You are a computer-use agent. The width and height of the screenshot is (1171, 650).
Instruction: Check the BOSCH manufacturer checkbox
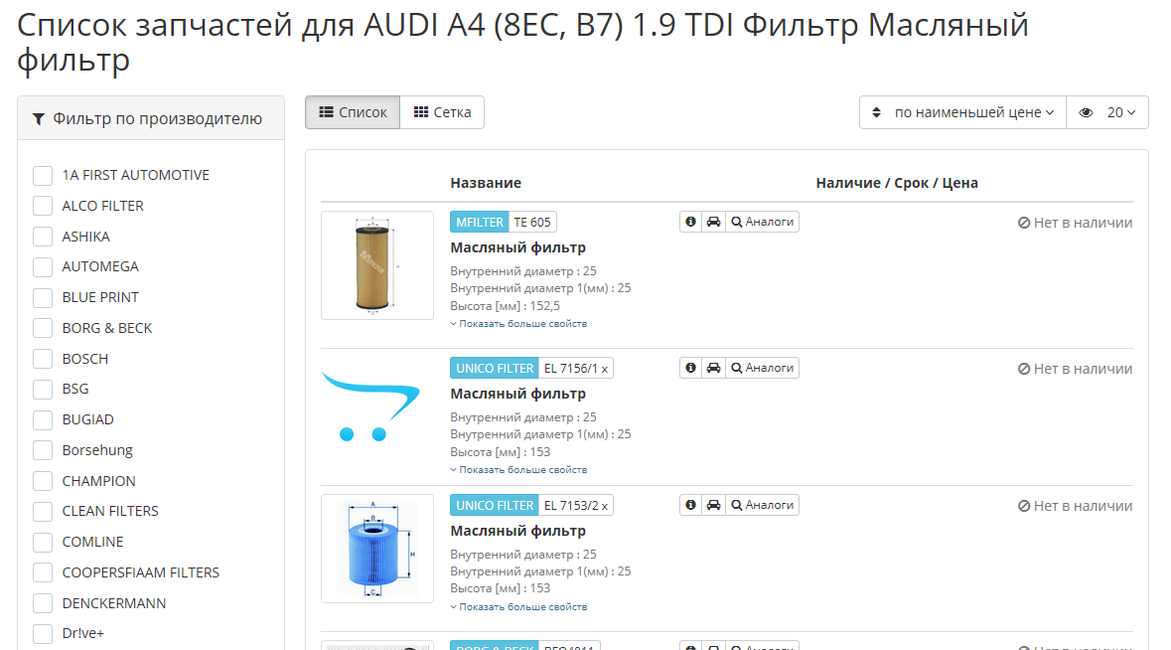pyautogui.click(x=43, y=359)
